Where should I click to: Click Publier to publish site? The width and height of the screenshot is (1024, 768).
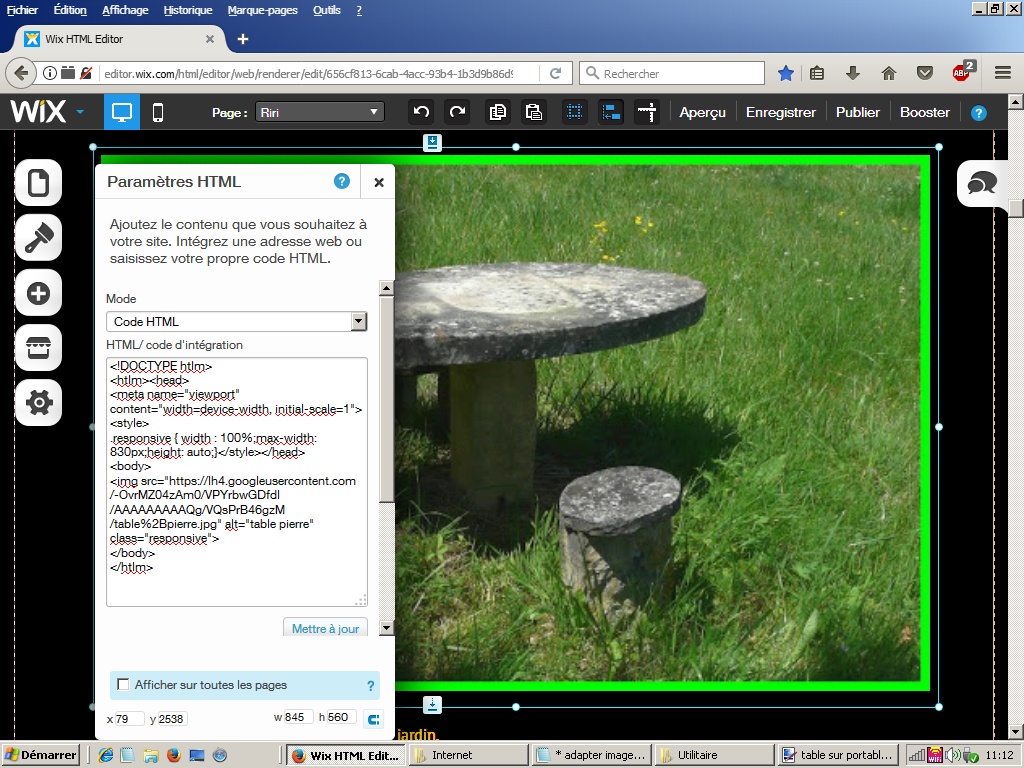(857, 112)
